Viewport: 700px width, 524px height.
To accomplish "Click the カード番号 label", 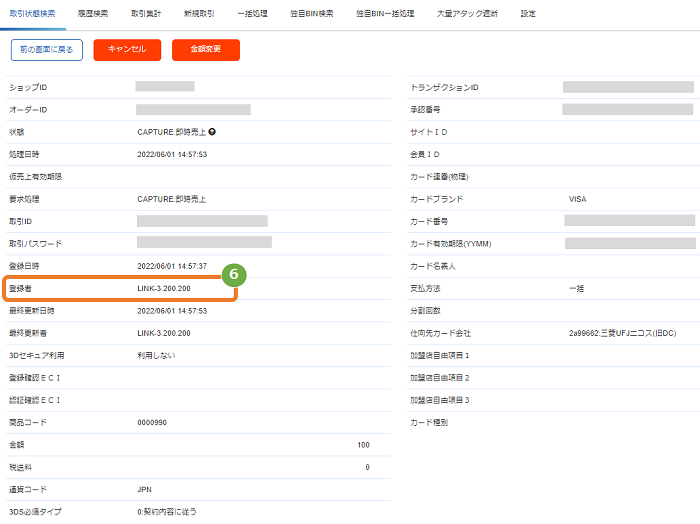I will point(429,221).
